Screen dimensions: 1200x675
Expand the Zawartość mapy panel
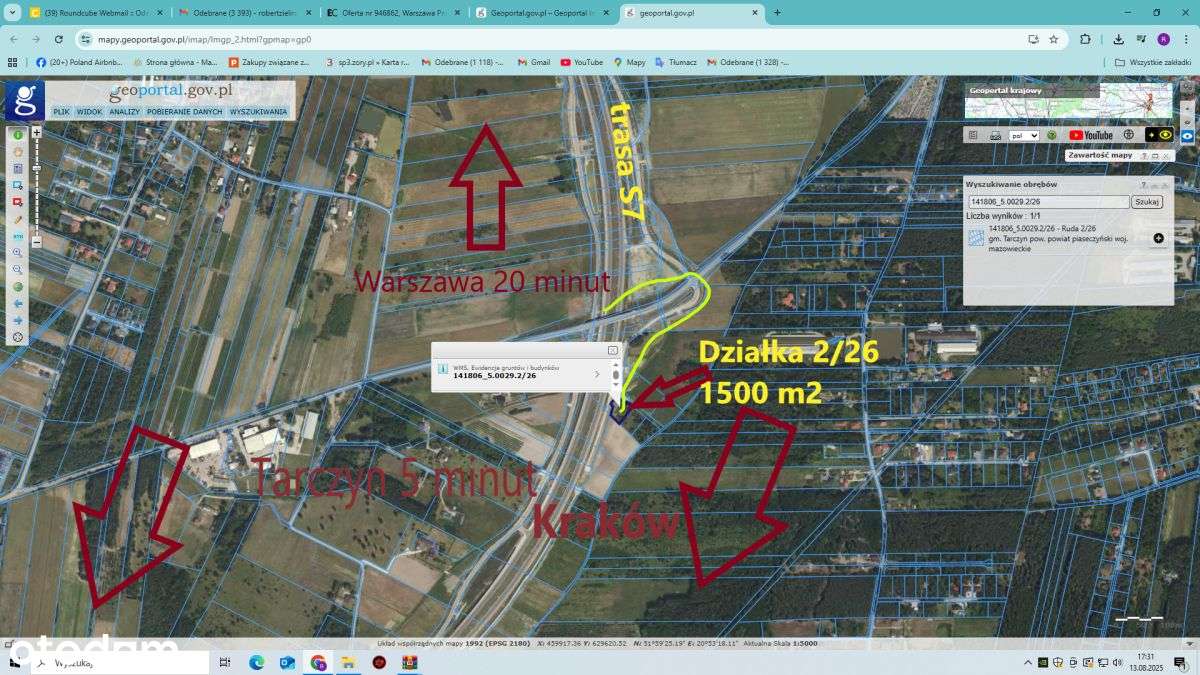(1155, 156)
